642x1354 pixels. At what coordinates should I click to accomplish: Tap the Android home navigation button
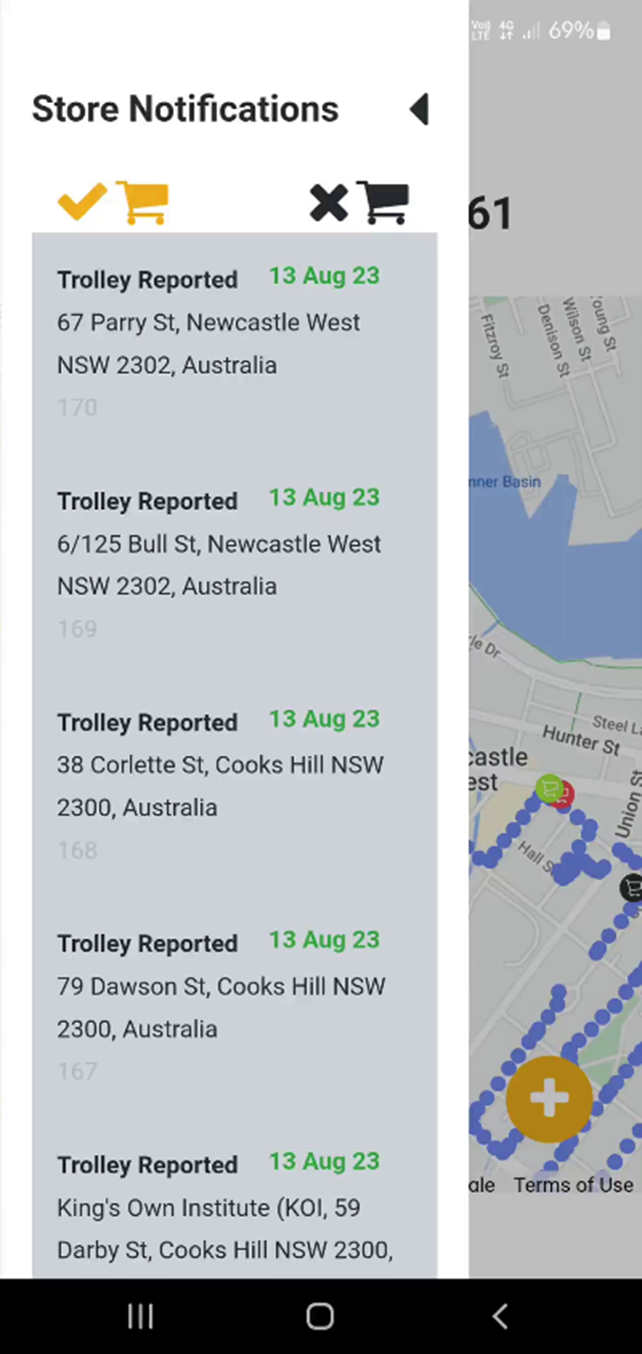coord(320,1317)
